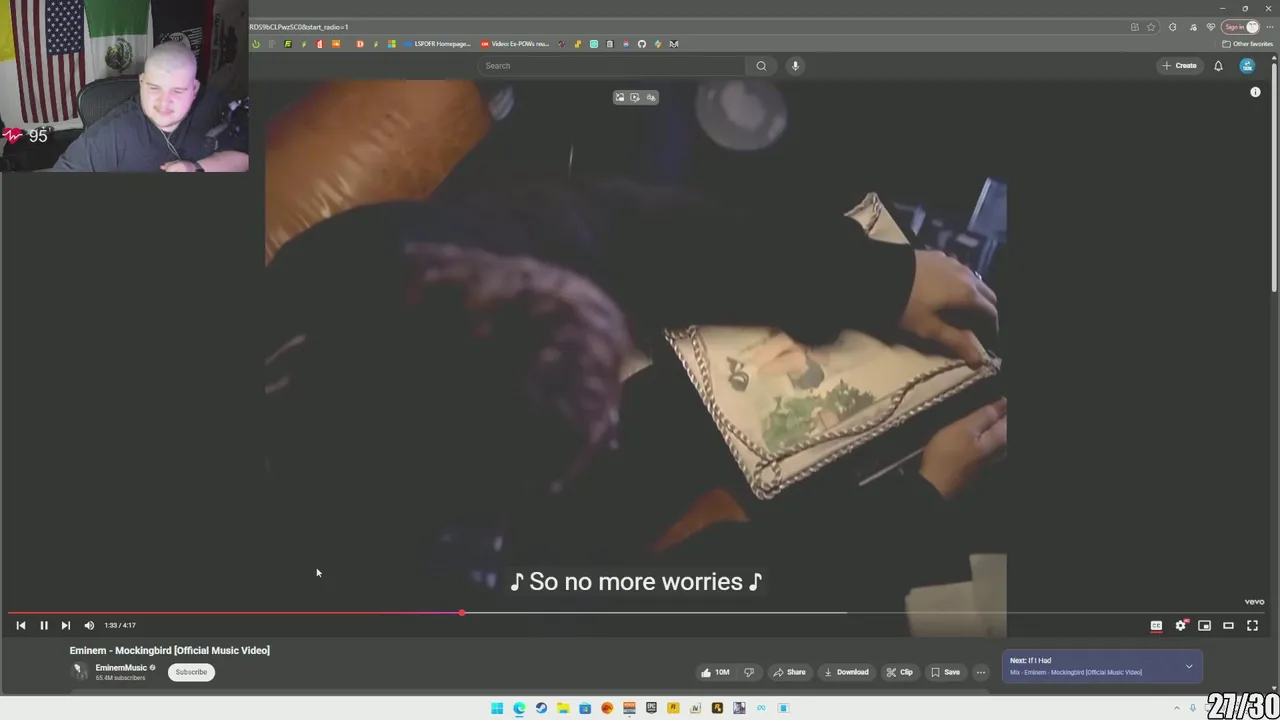1280x720 pixels.
Task: Expand the 'Next: If I Had' mix panel
Action: tap(1189, 666)
